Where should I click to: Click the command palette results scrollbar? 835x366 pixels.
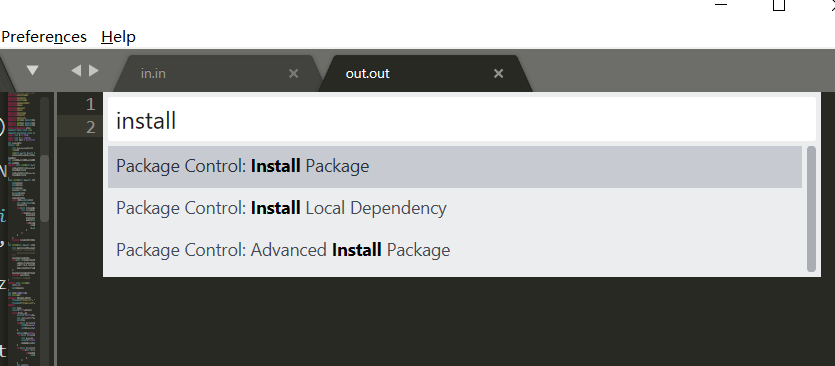[812, 209]
